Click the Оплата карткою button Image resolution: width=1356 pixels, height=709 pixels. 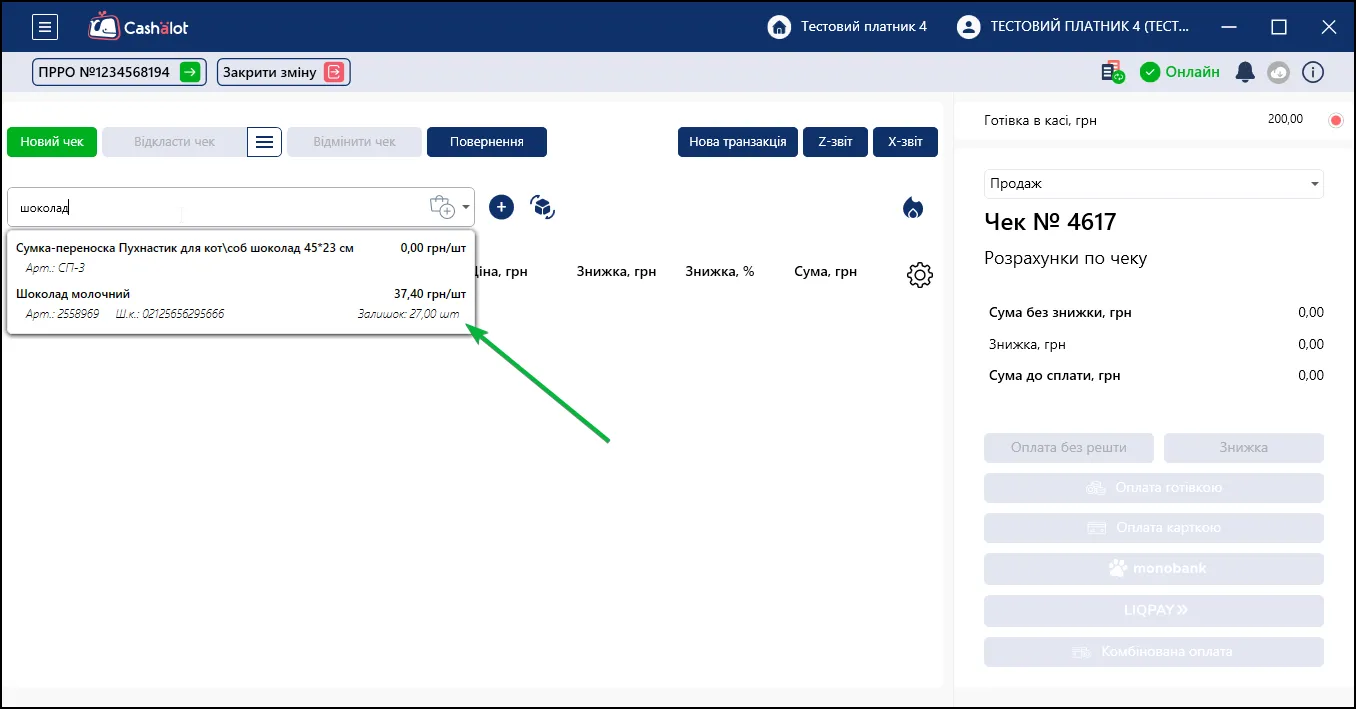tap(1154, 528)
